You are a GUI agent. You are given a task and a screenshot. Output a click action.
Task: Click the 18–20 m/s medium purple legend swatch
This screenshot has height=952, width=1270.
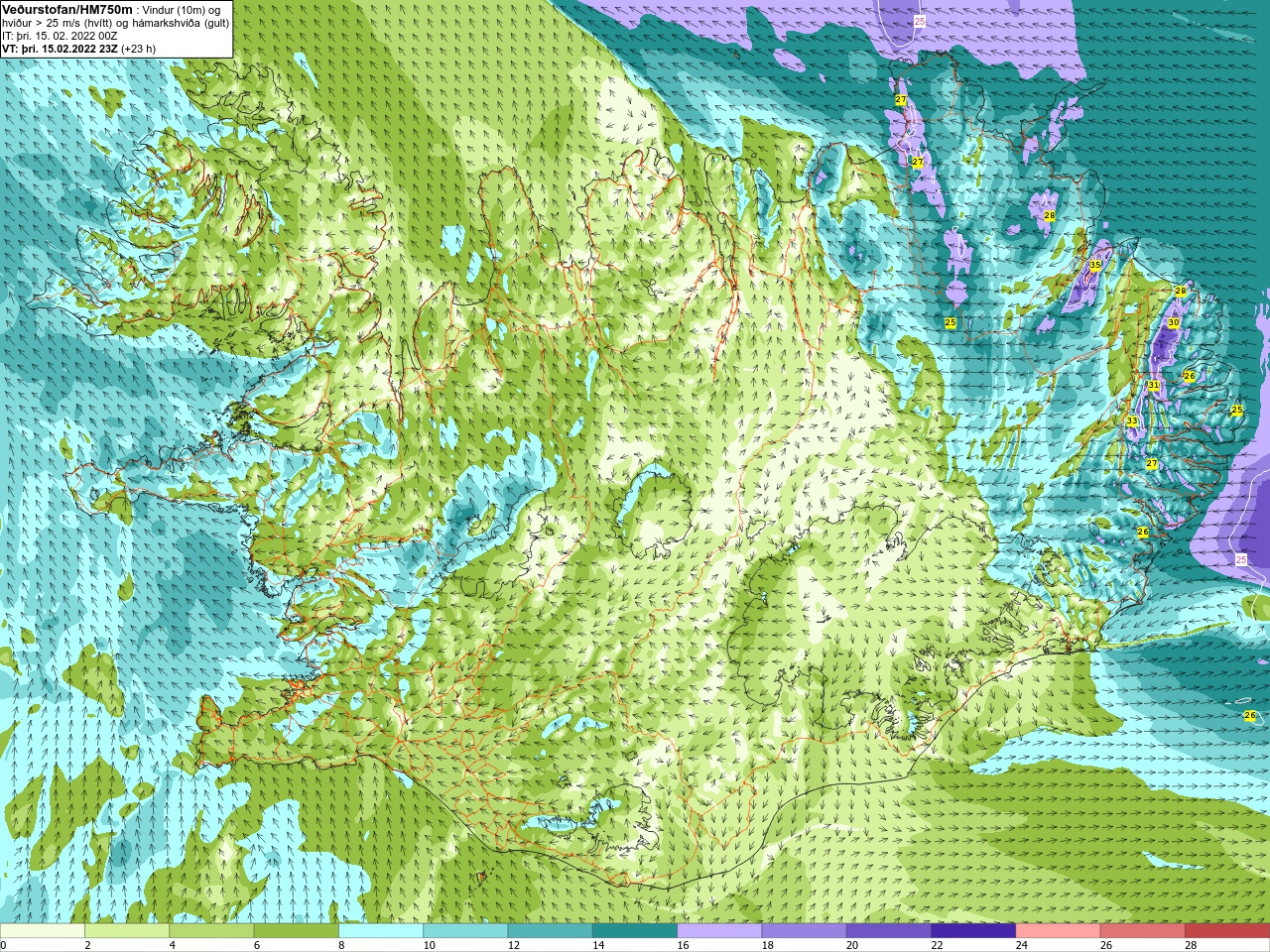(x=804, y=931)
